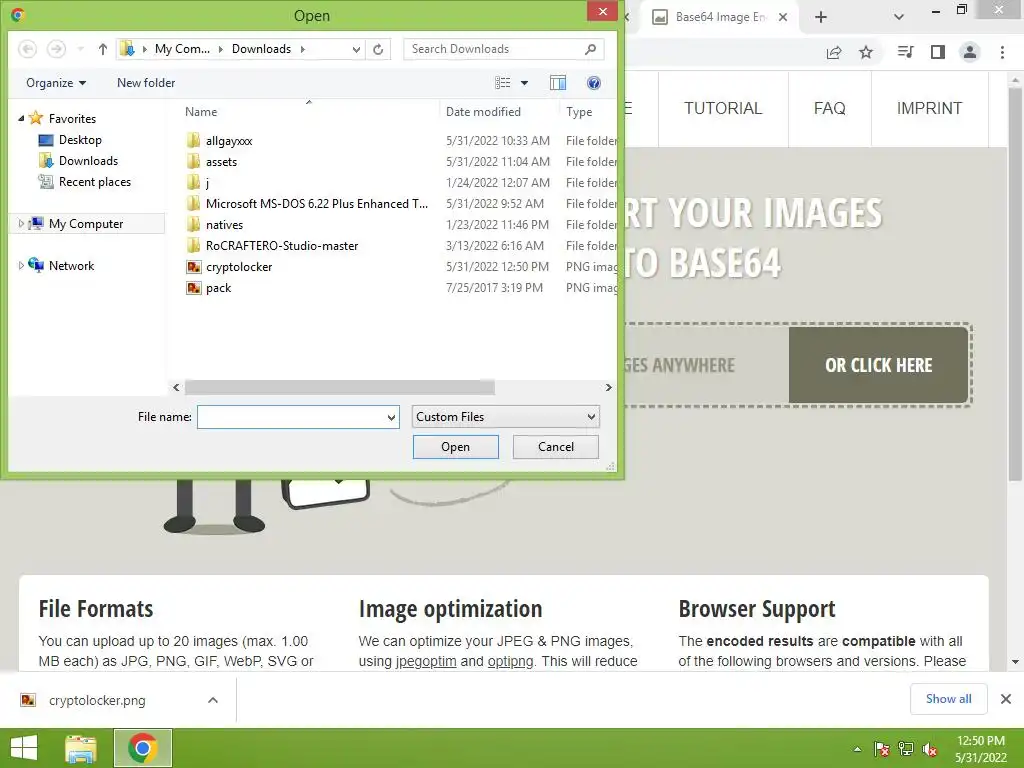
Task: Open File Explorer from taskbar
Action: 81,748
